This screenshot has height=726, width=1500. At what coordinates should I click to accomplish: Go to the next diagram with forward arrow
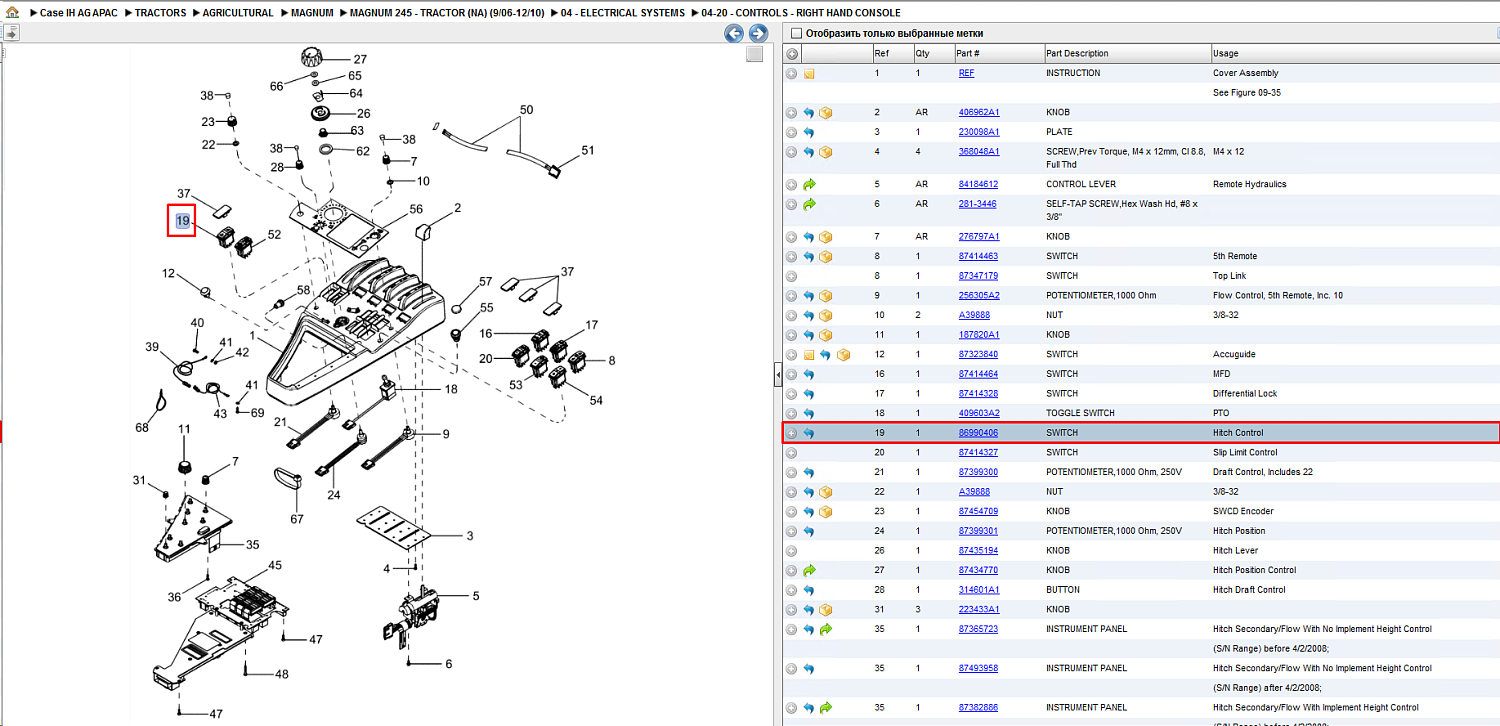tap(758, 33)
